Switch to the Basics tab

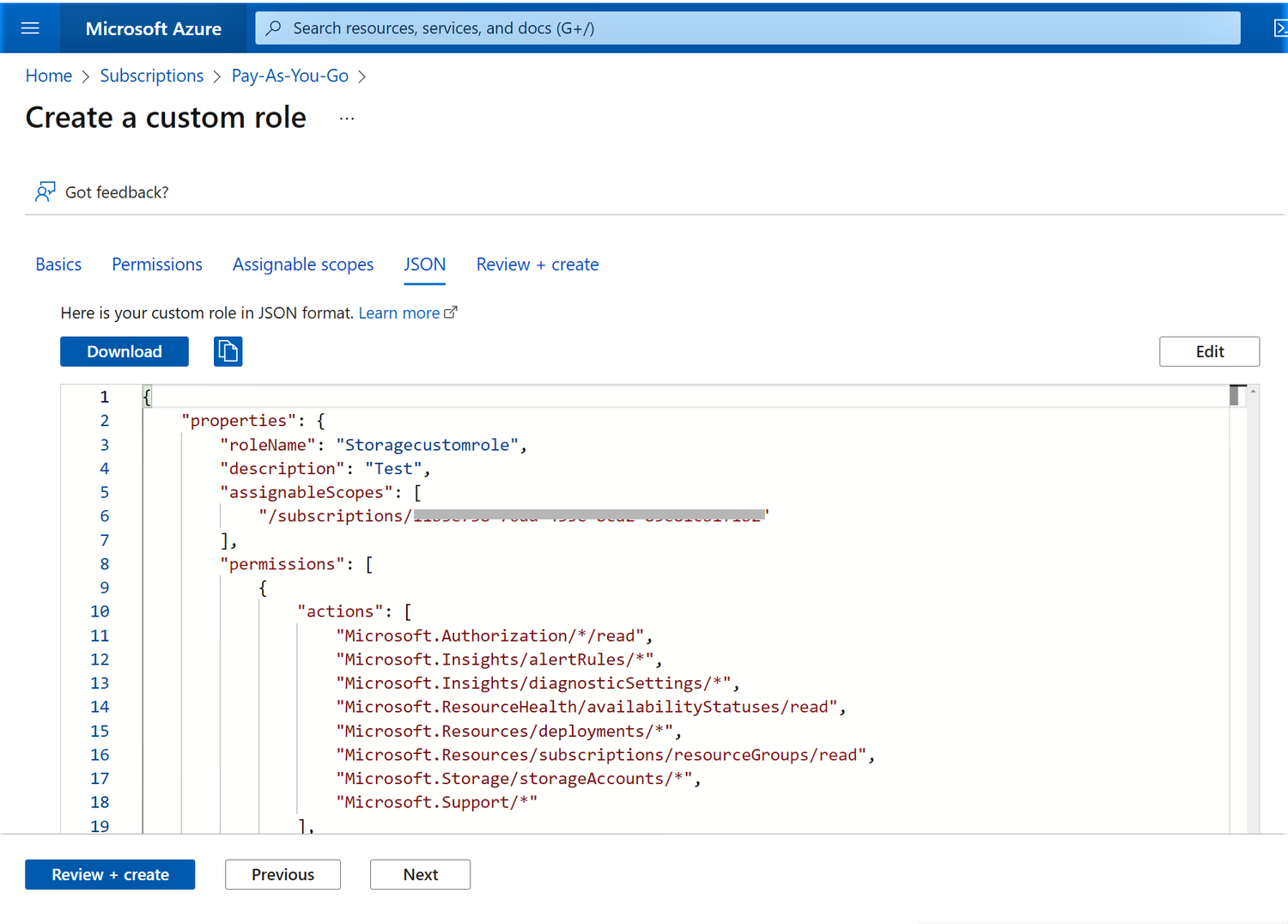[58, 264]
